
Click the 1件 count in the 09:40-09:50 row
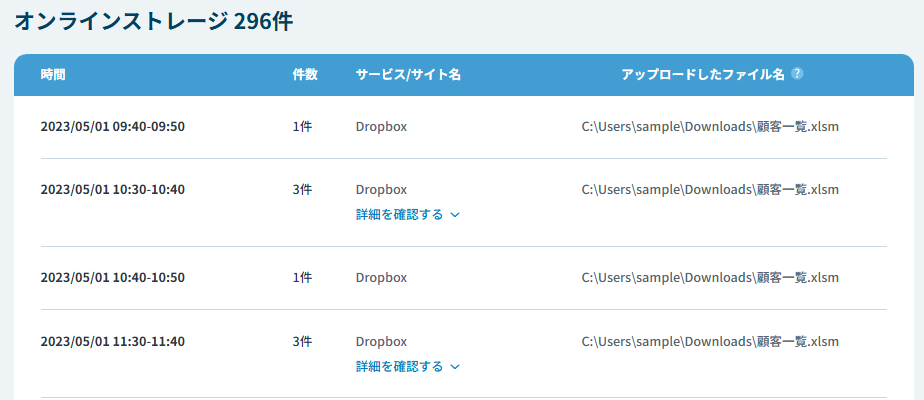[x=302, y=127]
